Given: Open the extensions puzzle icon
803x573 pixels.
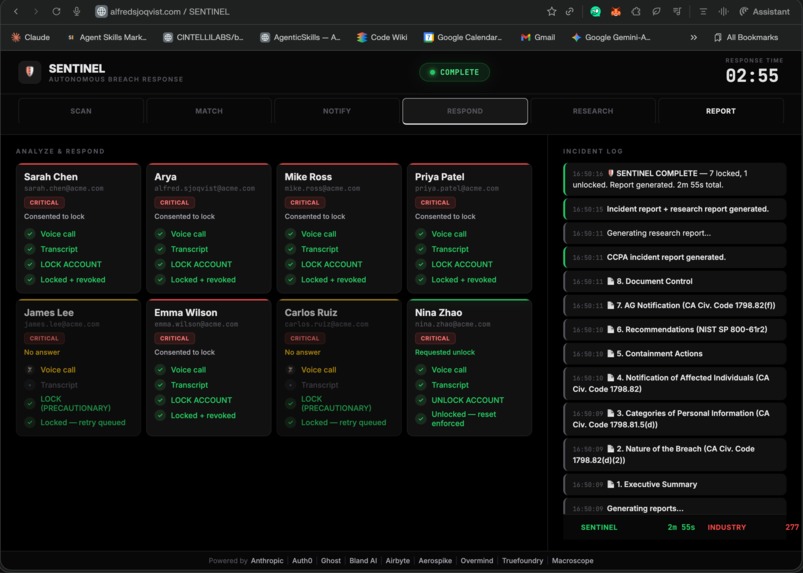Looking at the screenshot, I should click(636, 11).
